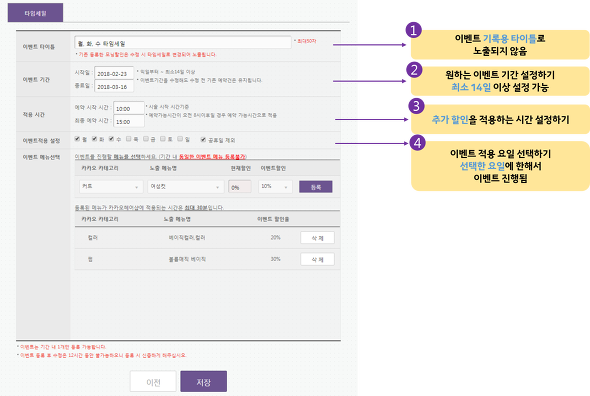Click the purple 등록 button
Viewport: 590px width, 396px height.
[316, 187]
